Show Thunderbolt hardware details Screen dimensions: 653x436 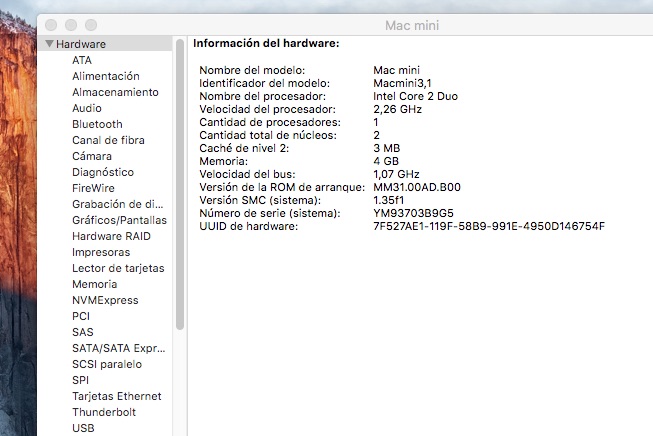point(104,412)
